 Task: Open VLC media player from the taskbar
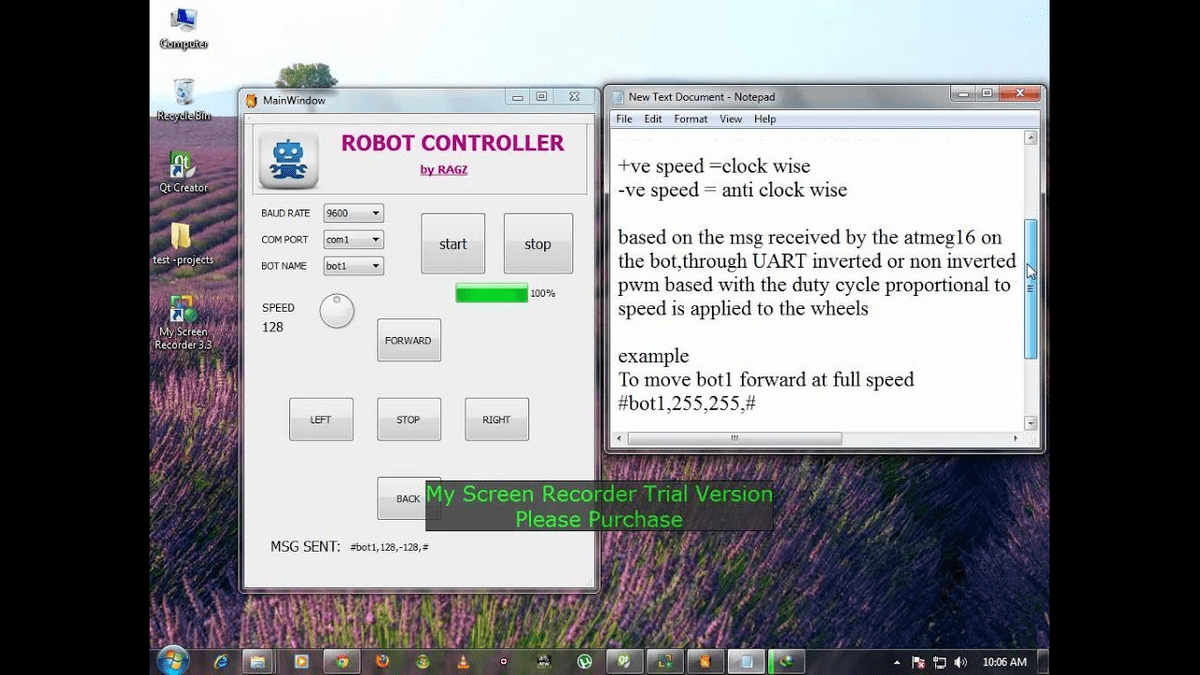(x=463, y=661)
